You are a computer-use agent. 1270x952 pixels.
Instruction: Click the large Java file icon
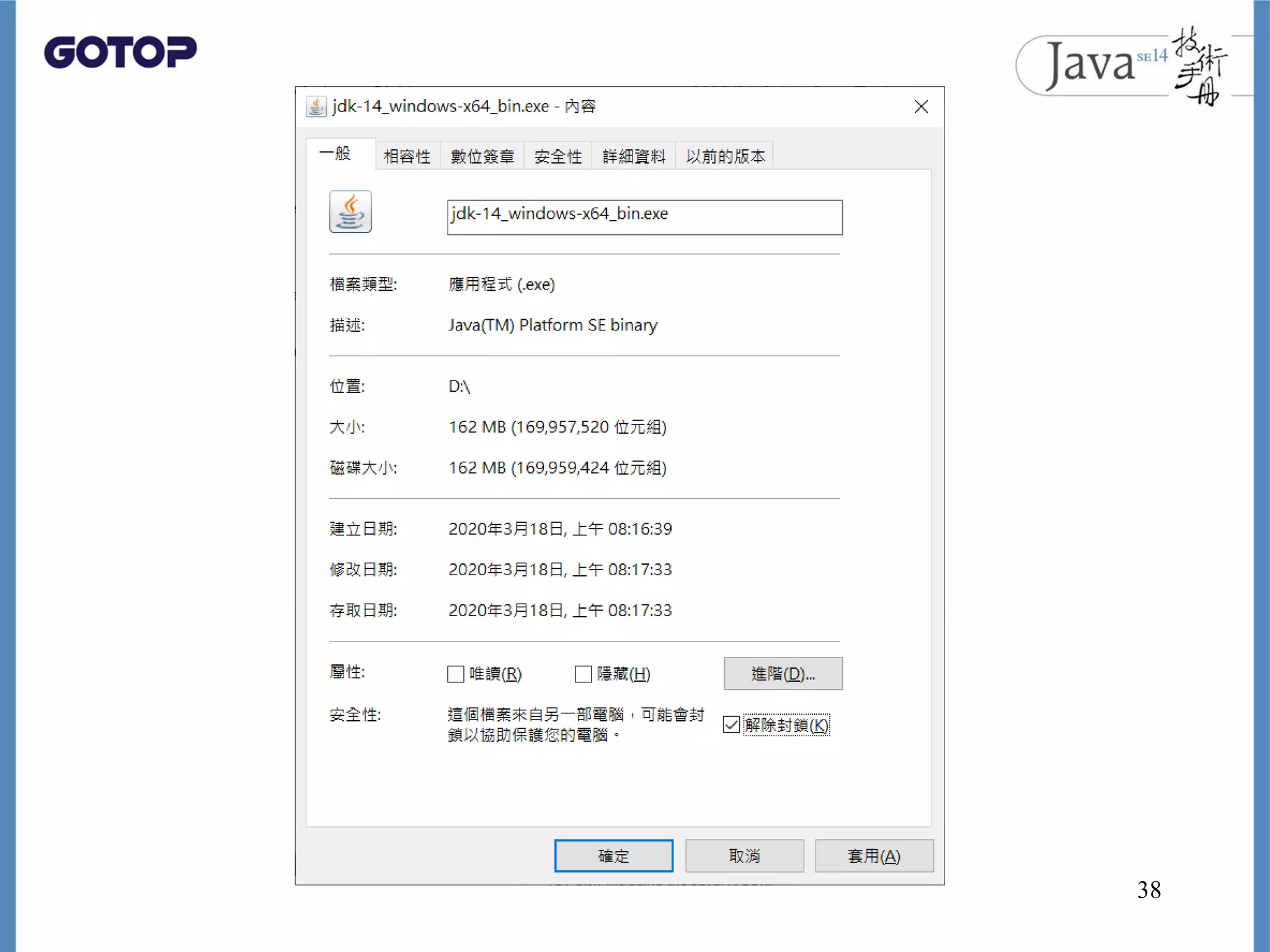click(350, 212)
